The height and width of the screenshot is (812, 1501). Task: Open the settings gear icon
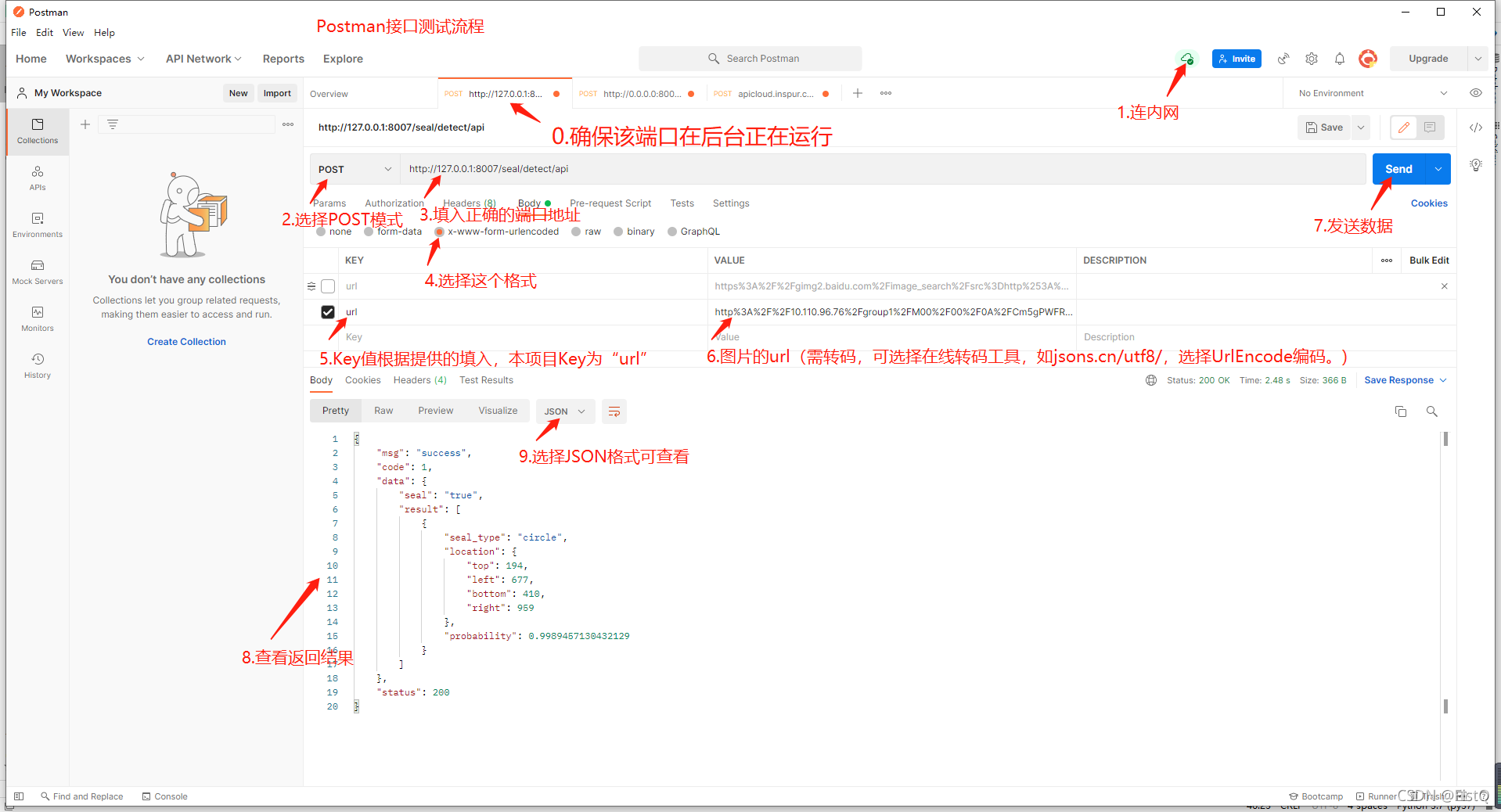click(x=1312, y=59)
